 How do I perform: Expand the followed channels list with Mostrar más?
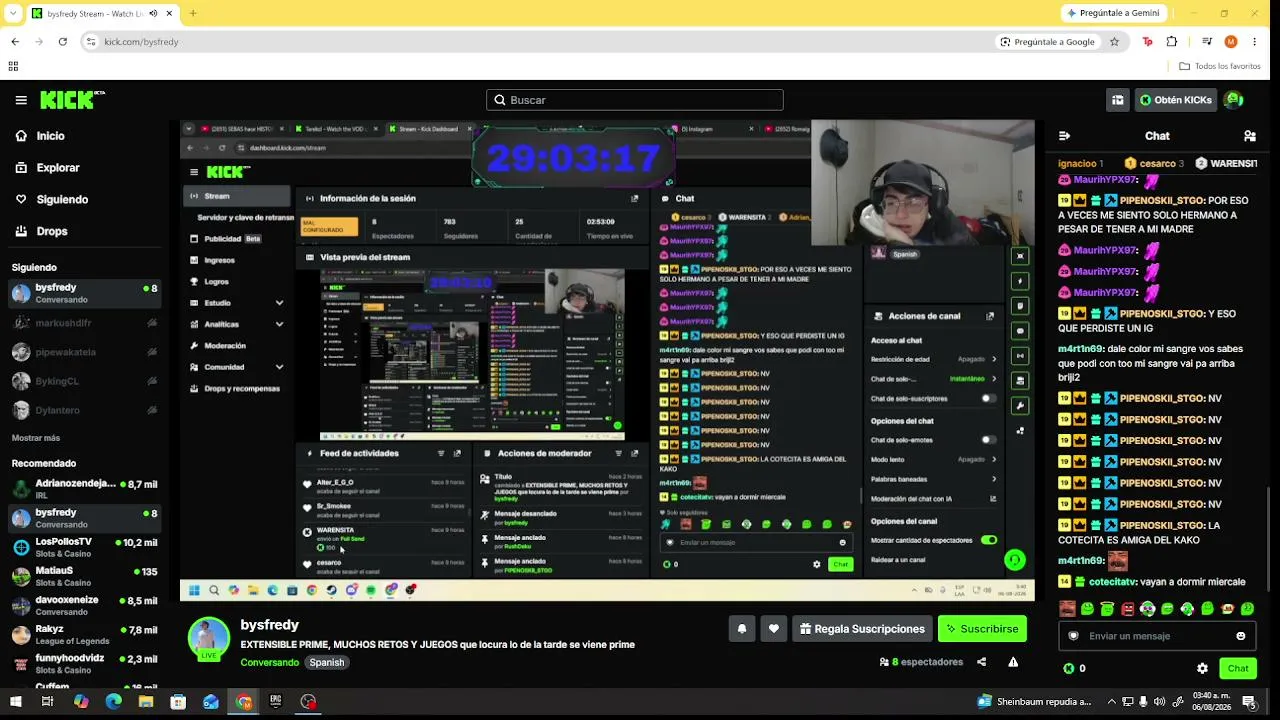coord(36,438)
